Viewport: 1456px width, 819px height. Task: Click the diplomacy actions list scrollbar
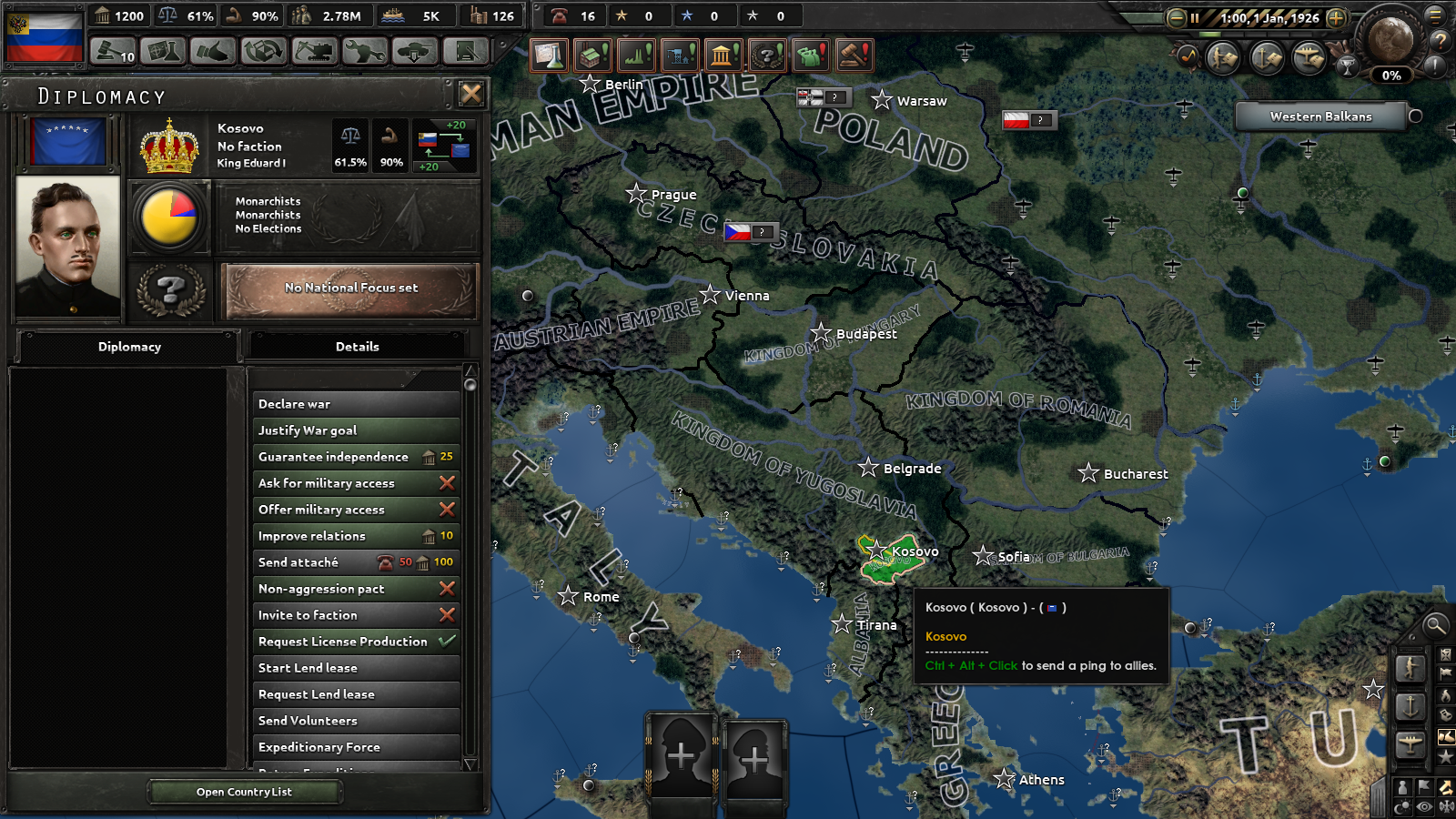[470, 564]
